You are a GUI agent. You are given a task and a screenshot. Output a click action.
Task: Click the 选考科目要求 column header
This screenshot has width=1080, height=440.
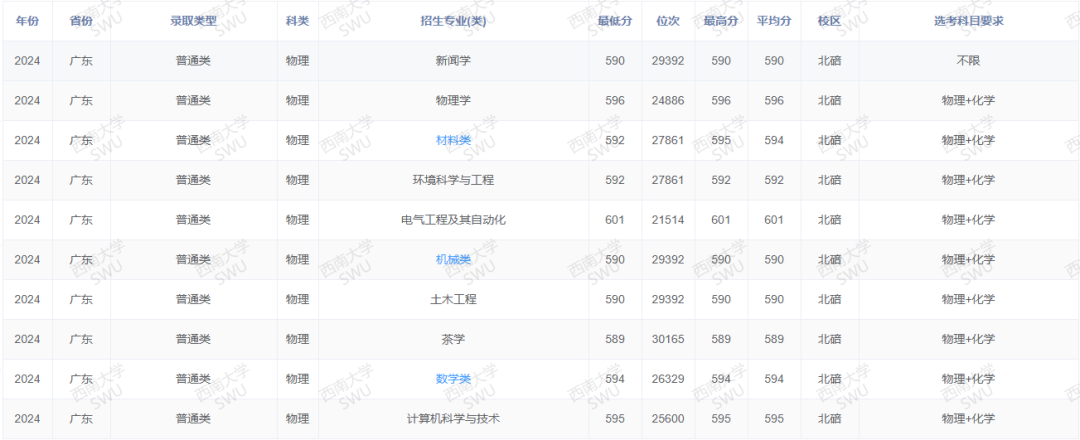tap(968, 21)
